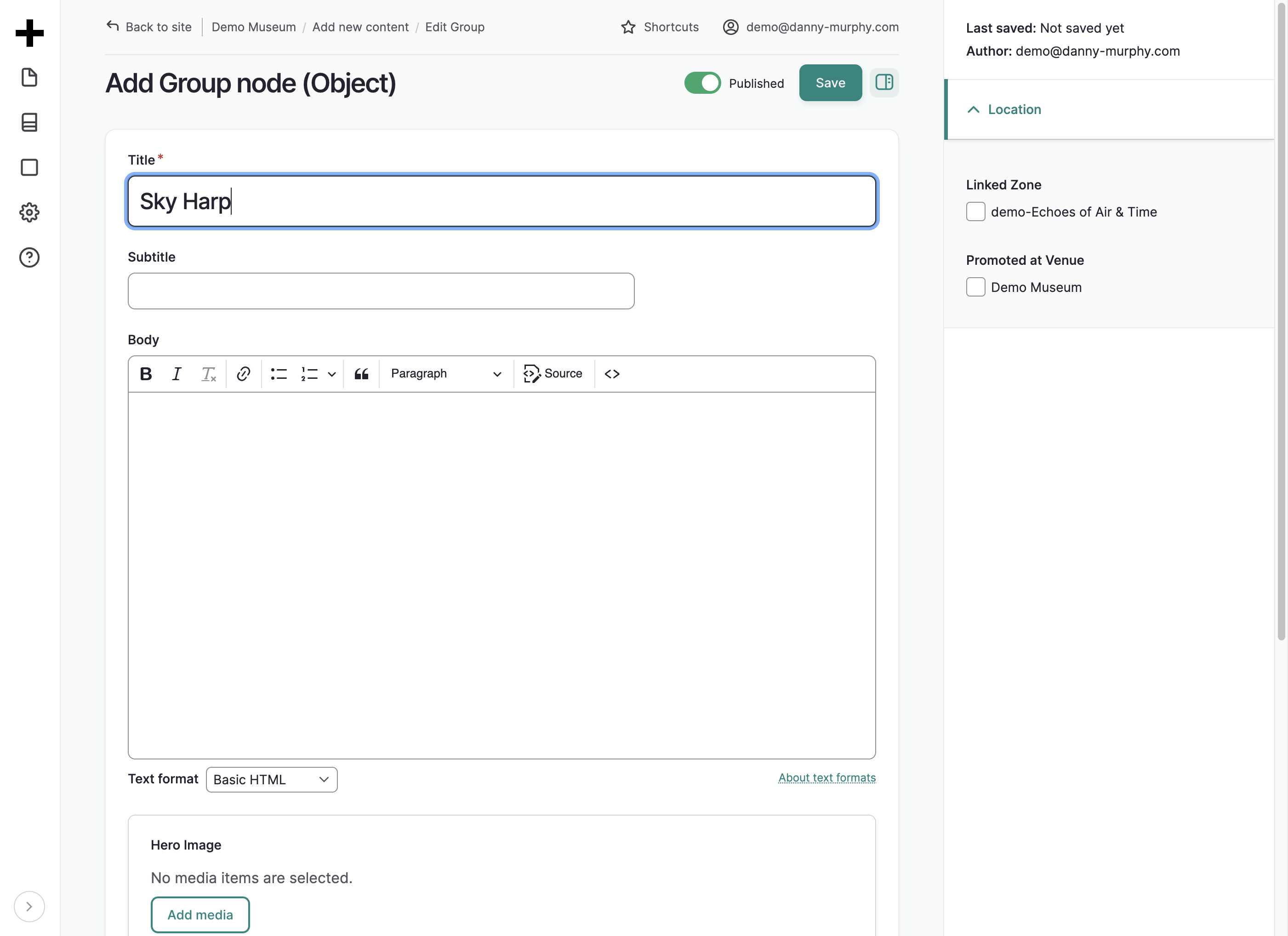Open Shortcuts star menu

660,27
